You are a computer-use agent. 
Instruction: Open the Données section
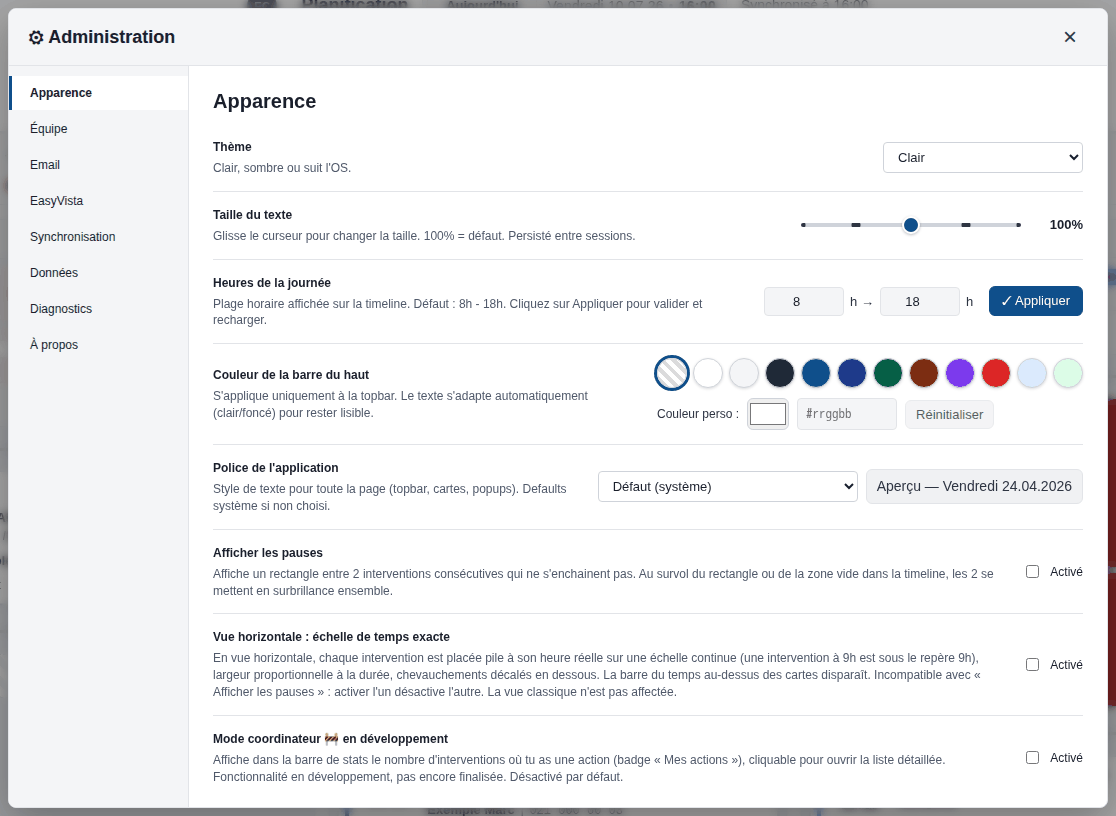(x=99, y=273)
